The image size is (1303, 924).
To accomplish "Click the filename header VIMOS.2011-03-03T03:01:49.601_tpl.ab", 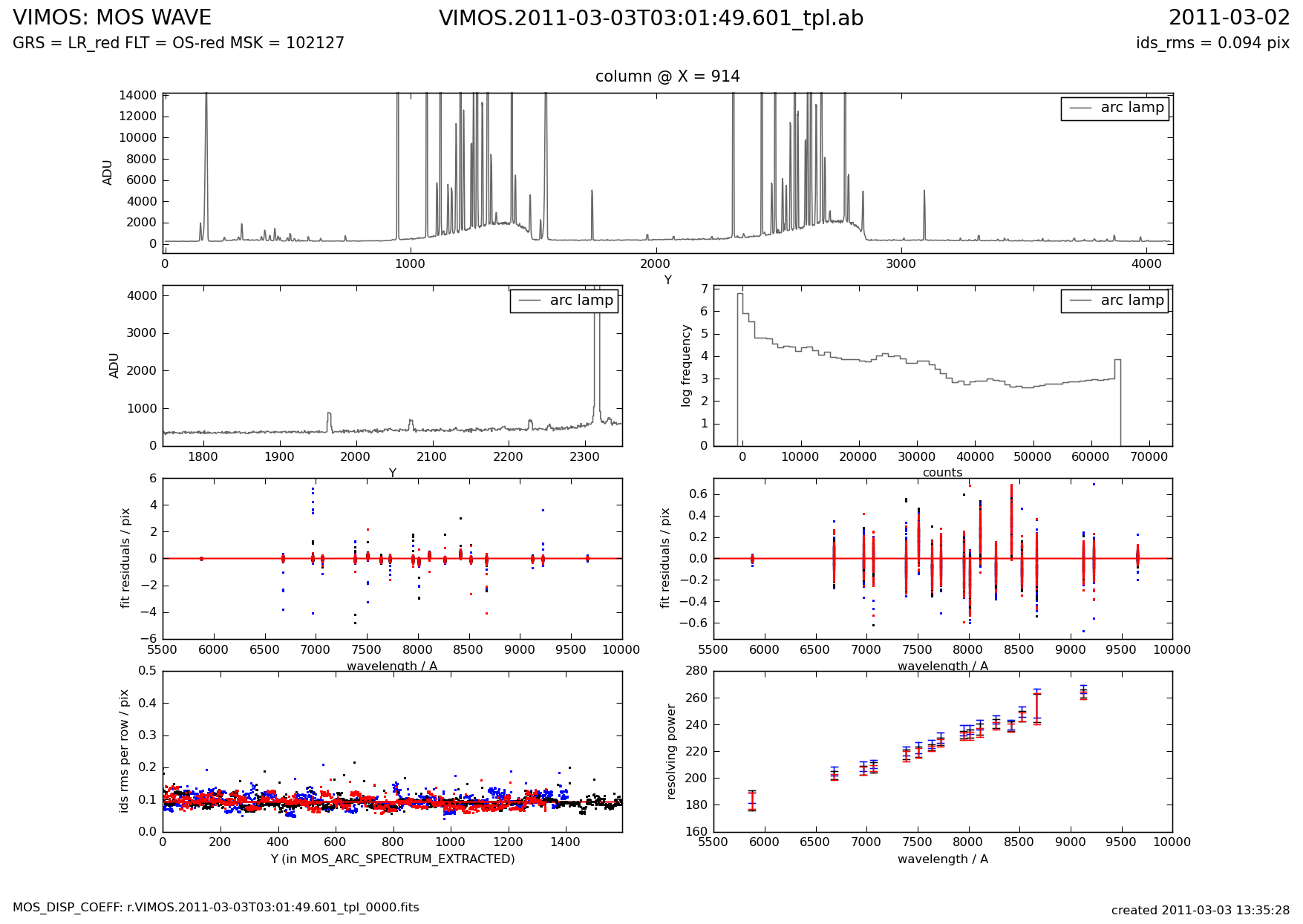I will (651, 18).
